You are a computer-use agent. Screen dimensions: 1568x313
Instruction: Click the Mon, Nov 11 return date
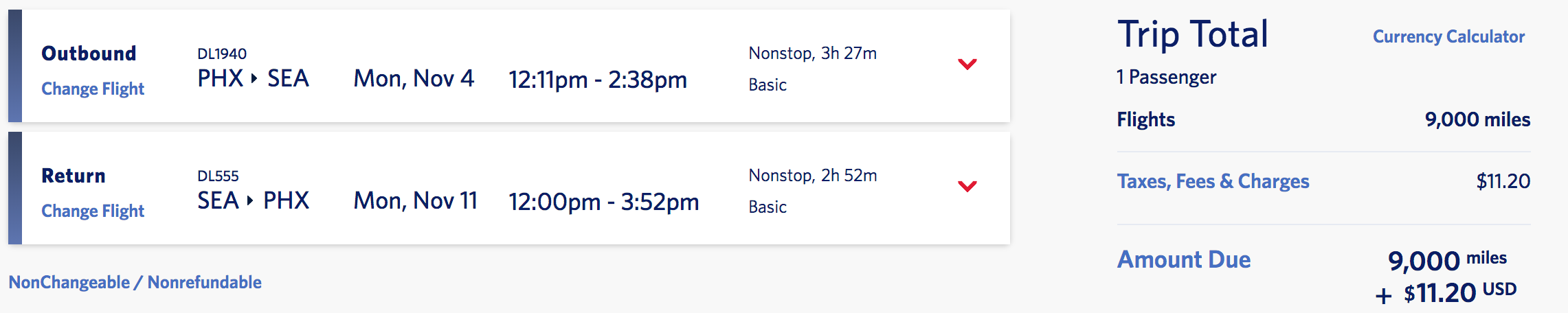[415, 201]
